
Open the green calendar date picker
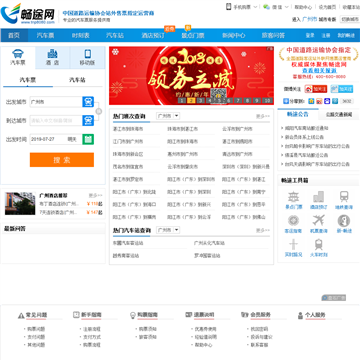coord(88,139)
